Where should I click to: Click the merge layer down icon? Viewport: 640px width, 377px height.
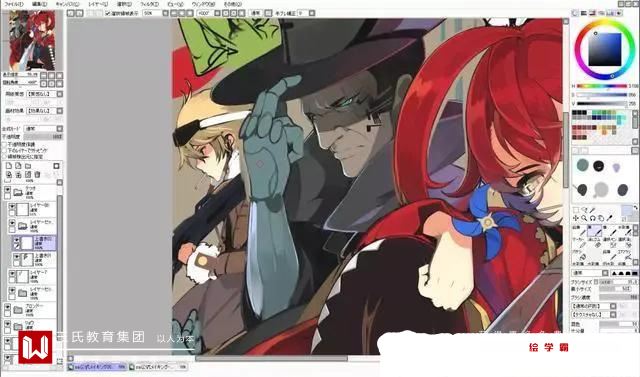coord(18,175)
